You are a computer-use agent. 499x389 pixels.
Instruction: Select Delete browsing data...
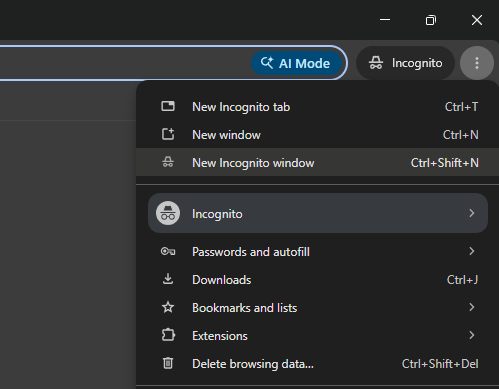[317, 364]
